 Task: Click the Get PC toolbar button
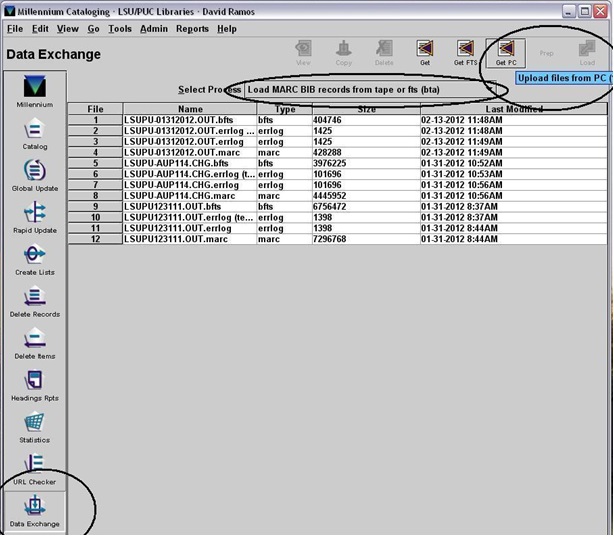pos(506,52)
